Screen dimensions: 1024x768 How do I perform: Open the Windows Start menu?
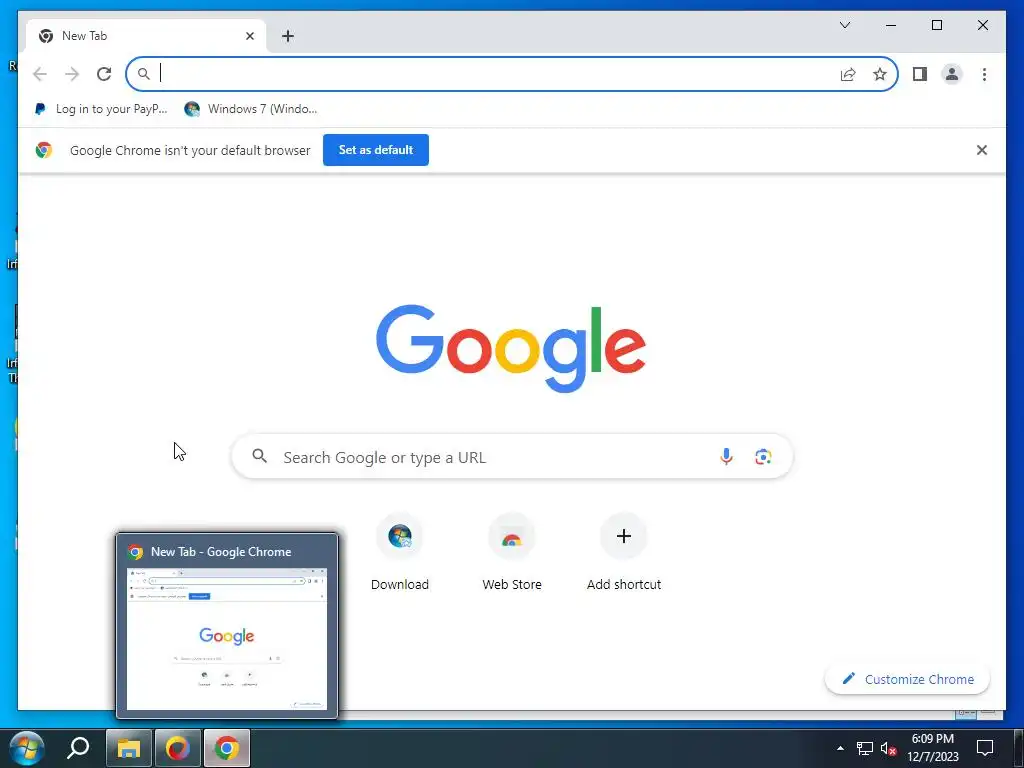[27, 748]
